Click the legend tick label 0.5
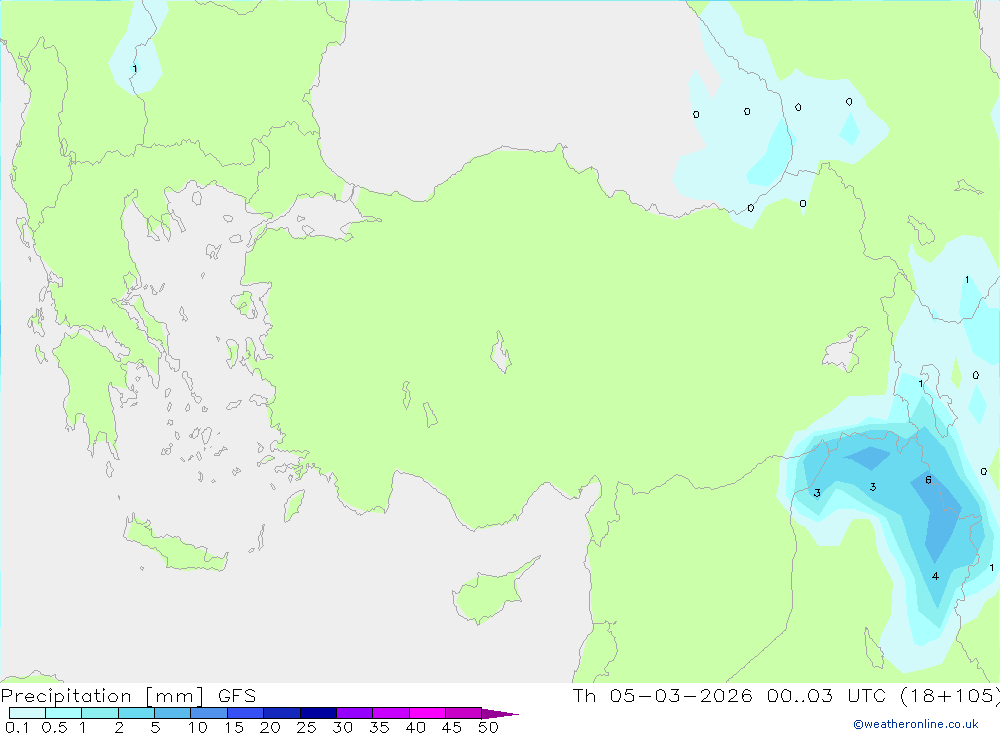1000x733 pixels. point(55,727)
